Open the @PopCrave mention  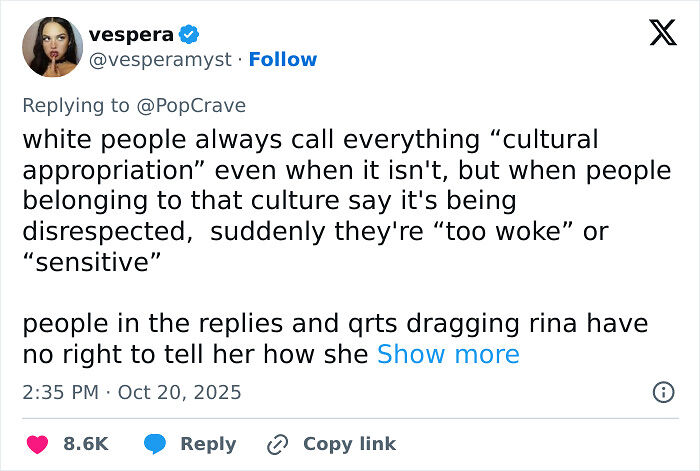coord(191,105)
